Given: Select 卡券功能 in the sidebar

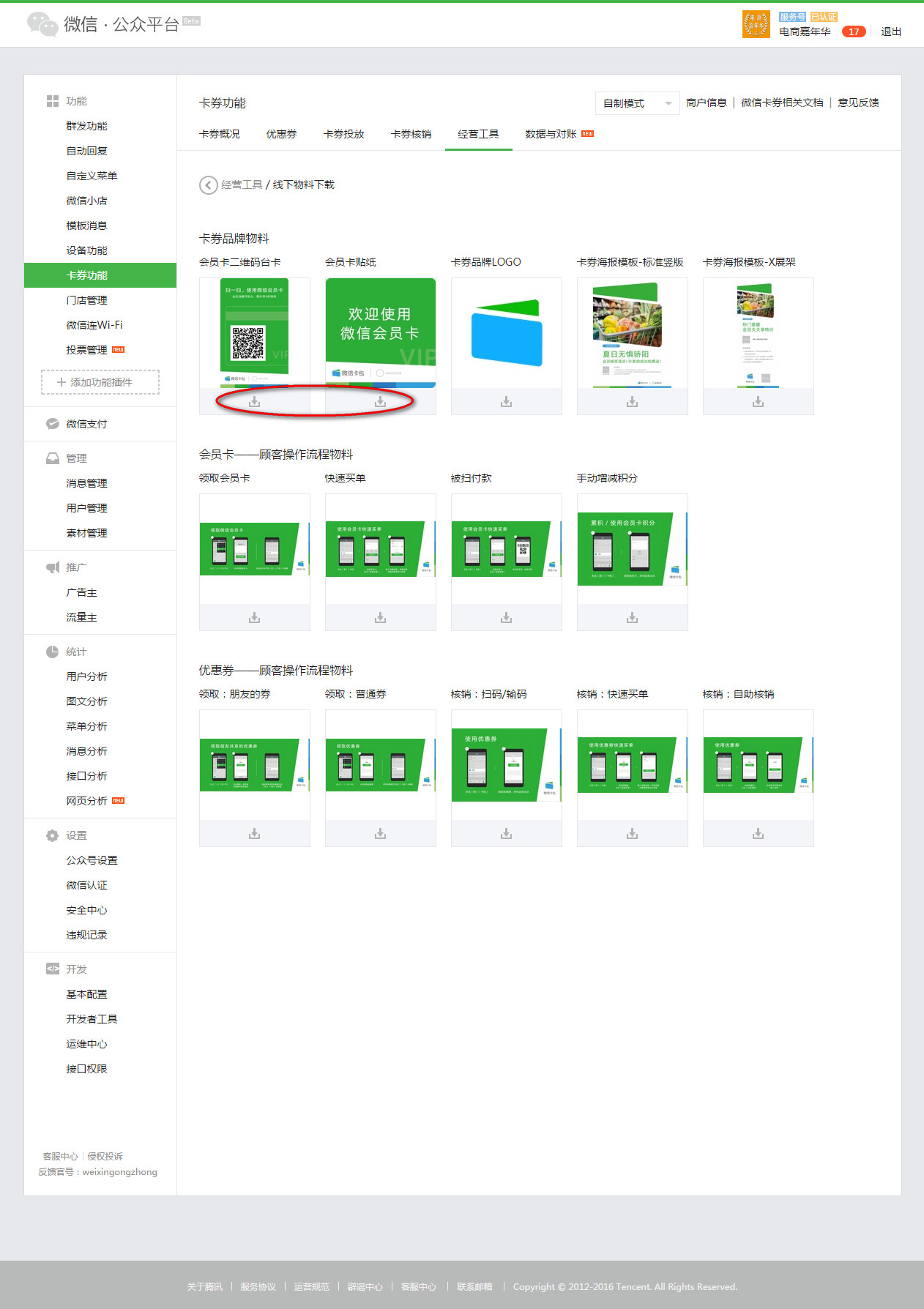Looking at the screenshot, I should (100, 275).
